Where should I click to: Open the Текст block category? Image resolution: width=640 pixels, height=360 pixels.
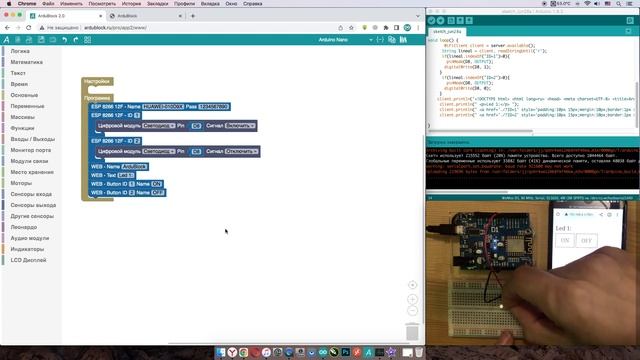tap(18, 73)
